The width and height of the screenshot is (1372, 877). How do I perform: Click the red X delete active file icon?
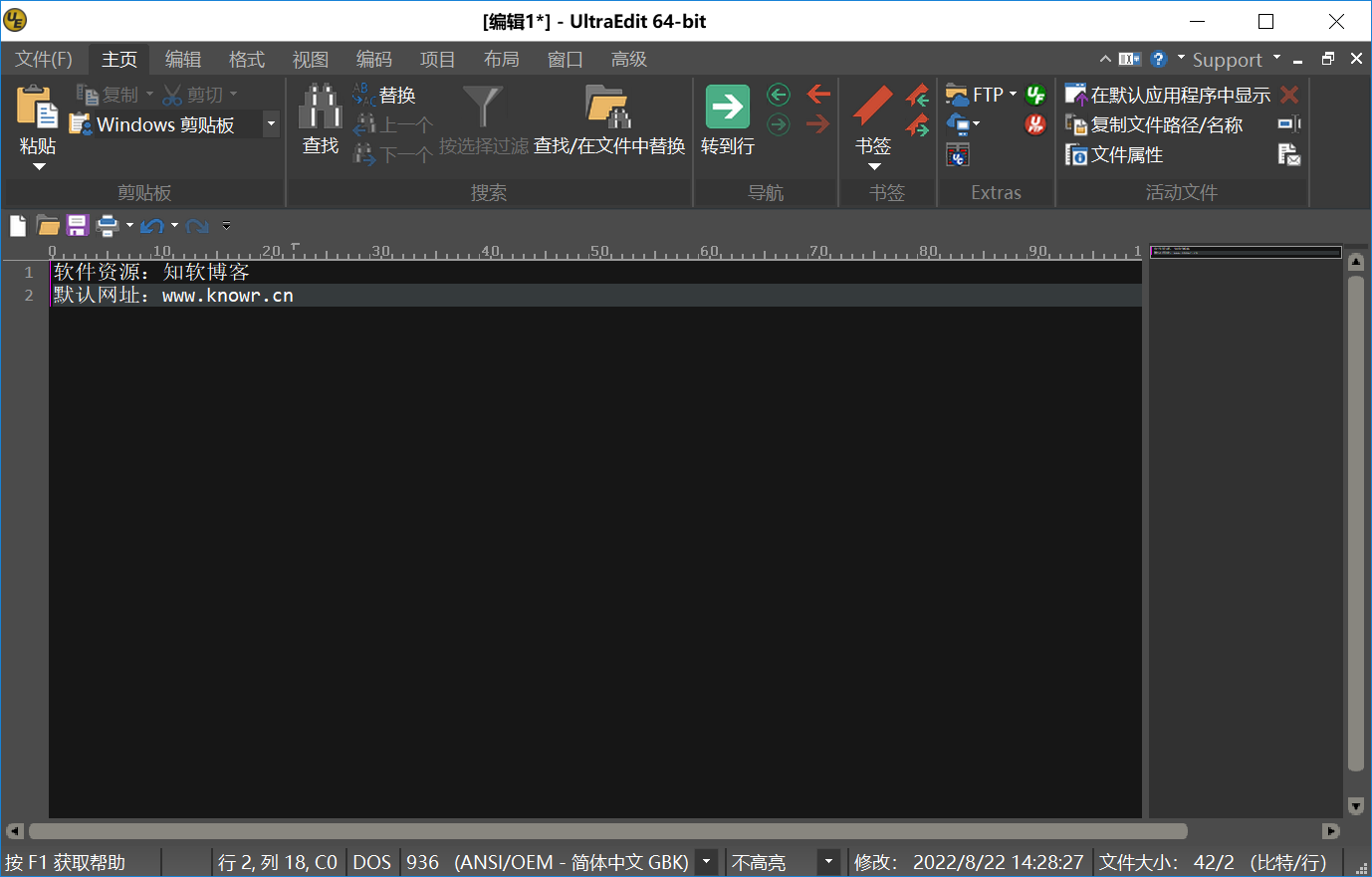[x=1289, y=95]
